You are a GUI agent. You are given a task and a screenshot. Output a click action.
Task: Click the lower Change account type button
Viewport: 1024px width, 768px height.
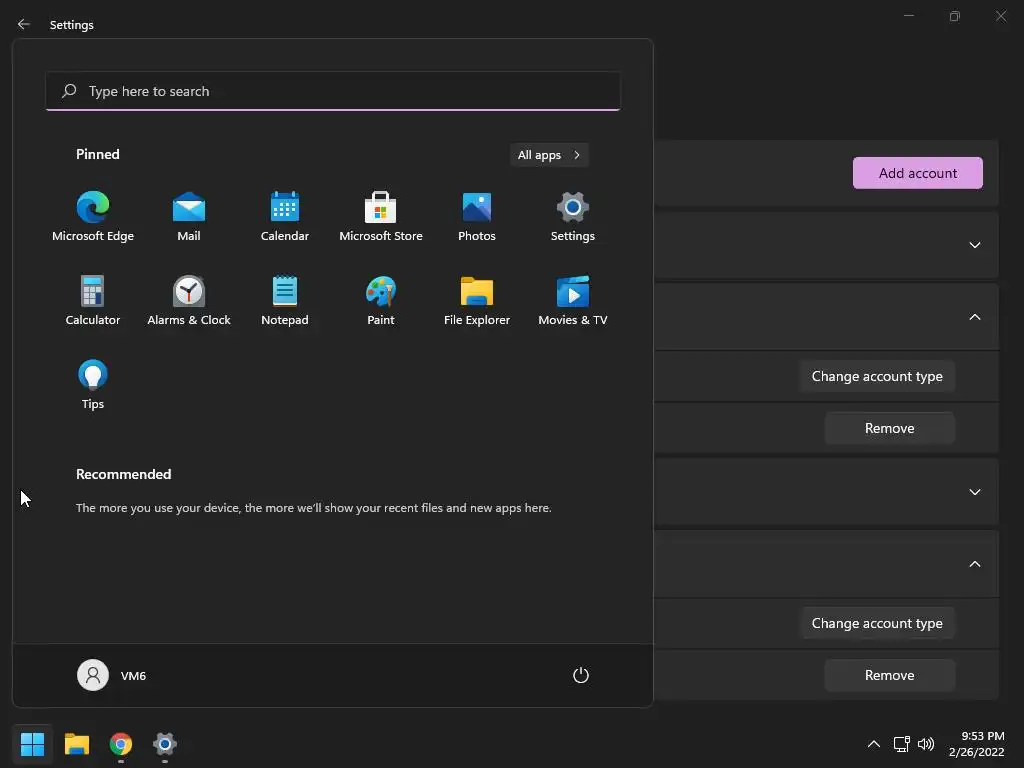[x=877, y=623]
